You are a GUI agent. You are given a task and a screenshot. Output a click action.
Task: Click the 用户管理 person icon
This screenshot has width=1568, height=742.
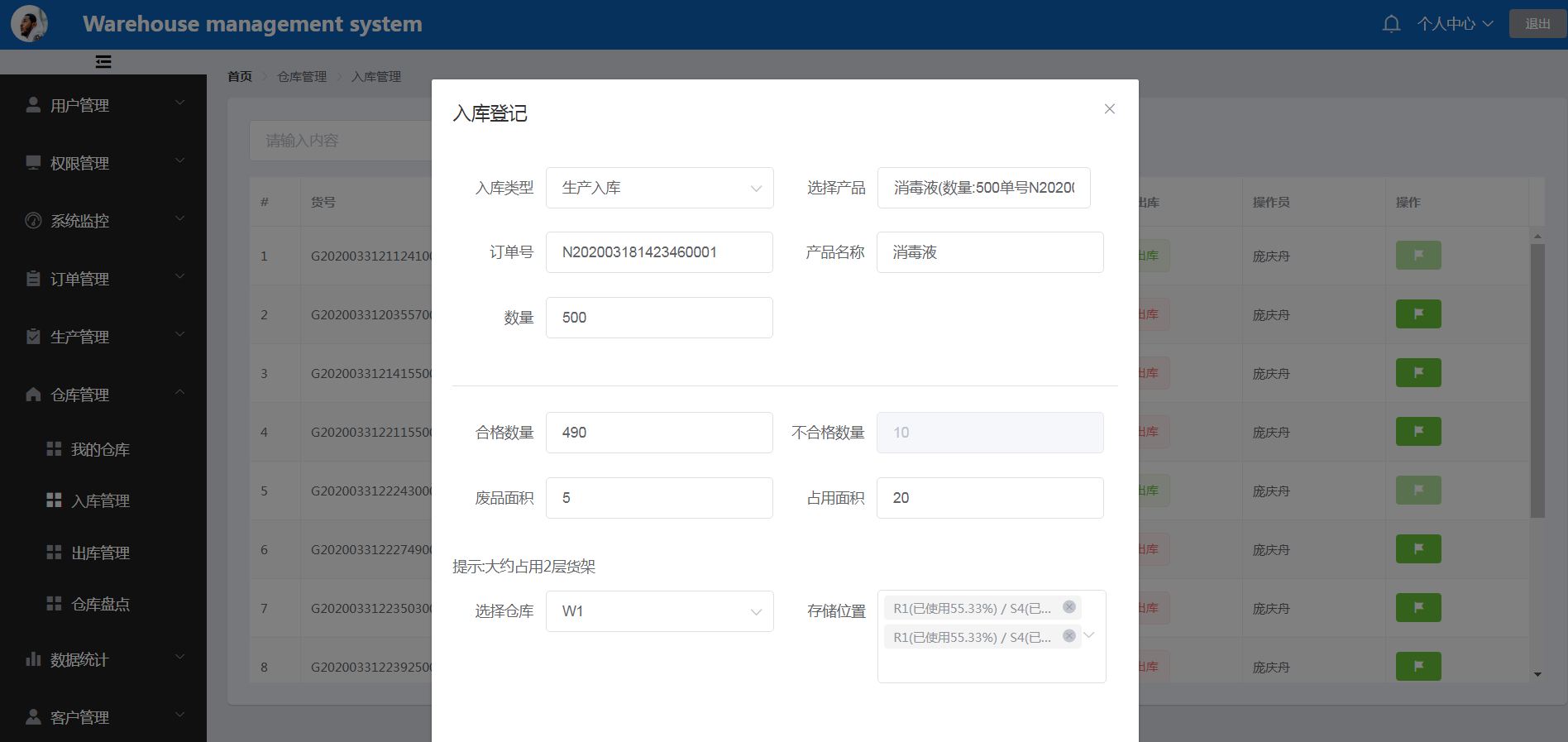click(33, 105)
